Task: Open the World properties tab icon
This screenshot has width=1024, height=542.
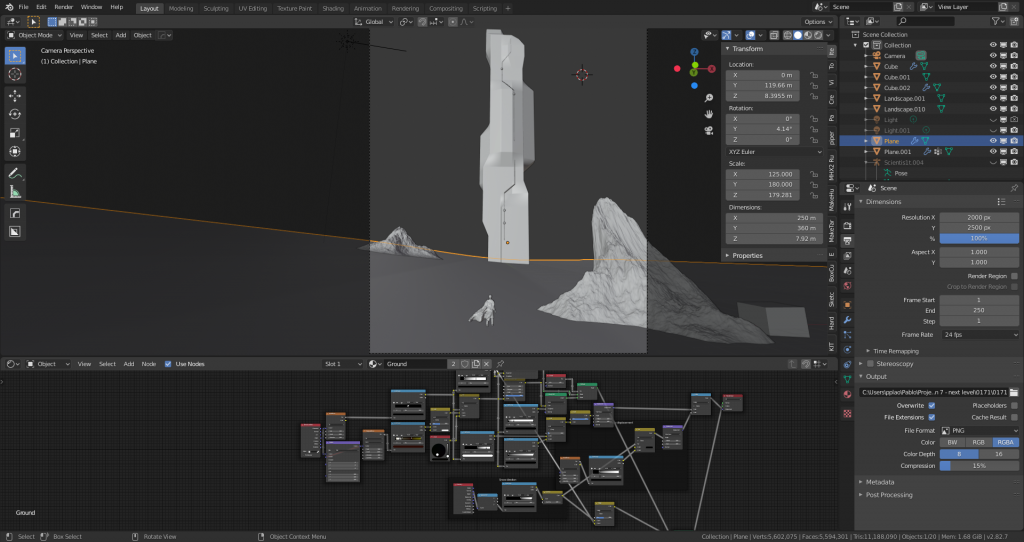Action: 847,285
